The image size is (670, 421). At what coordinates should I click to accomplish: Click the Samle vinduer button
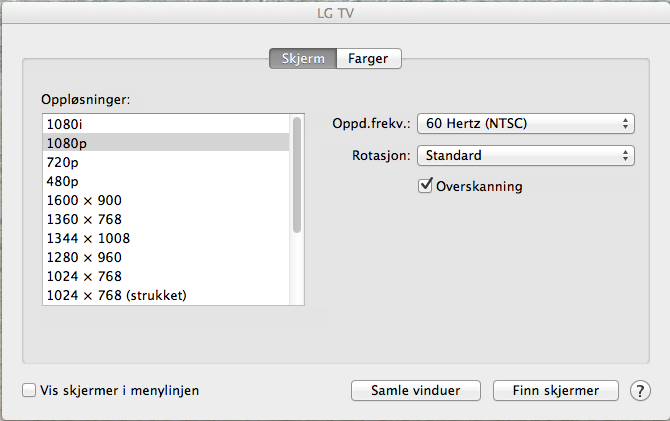(416, 391)
